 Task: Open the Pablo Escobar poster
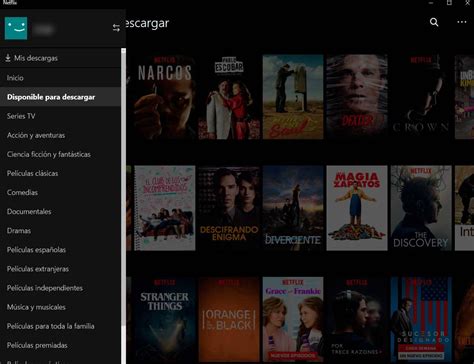[229, 97]
